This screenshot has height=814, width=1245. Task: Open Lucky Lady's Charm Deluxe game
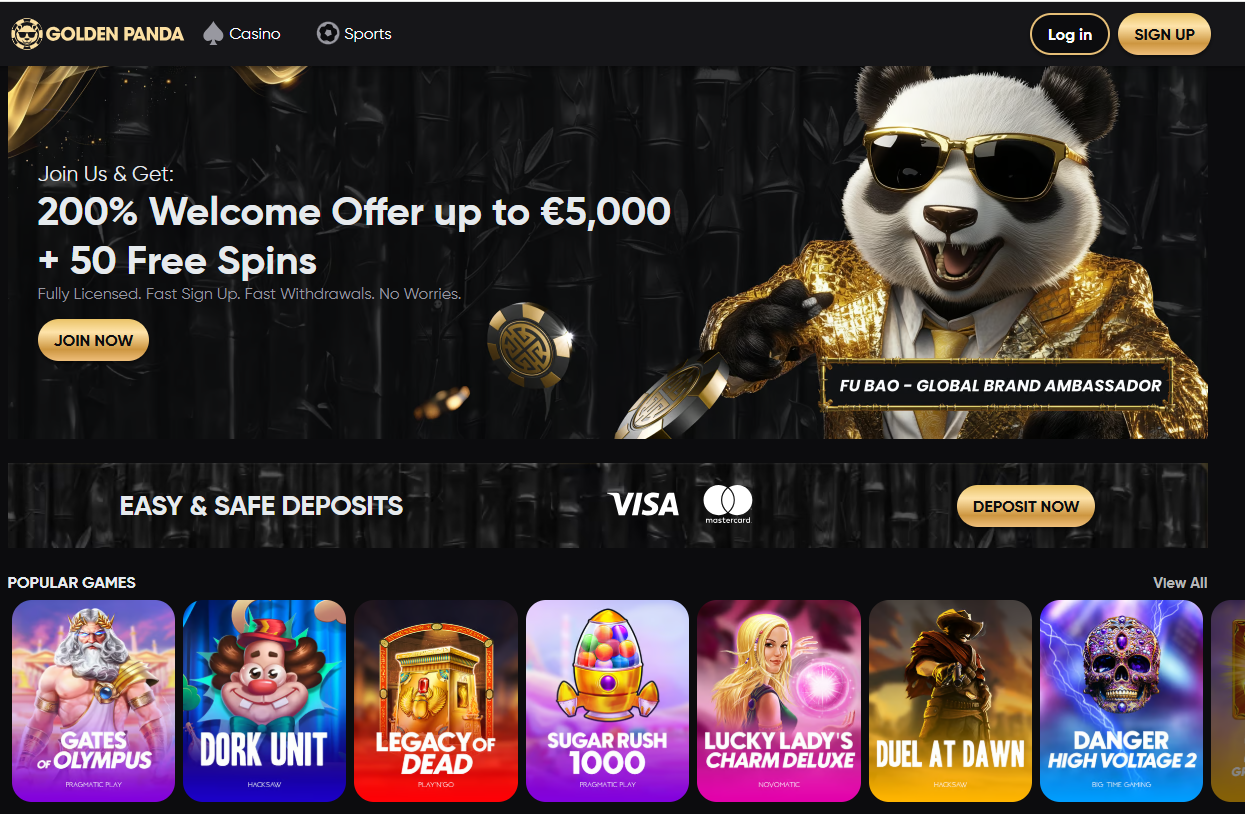pyautogui.click(x=779, y=701)
